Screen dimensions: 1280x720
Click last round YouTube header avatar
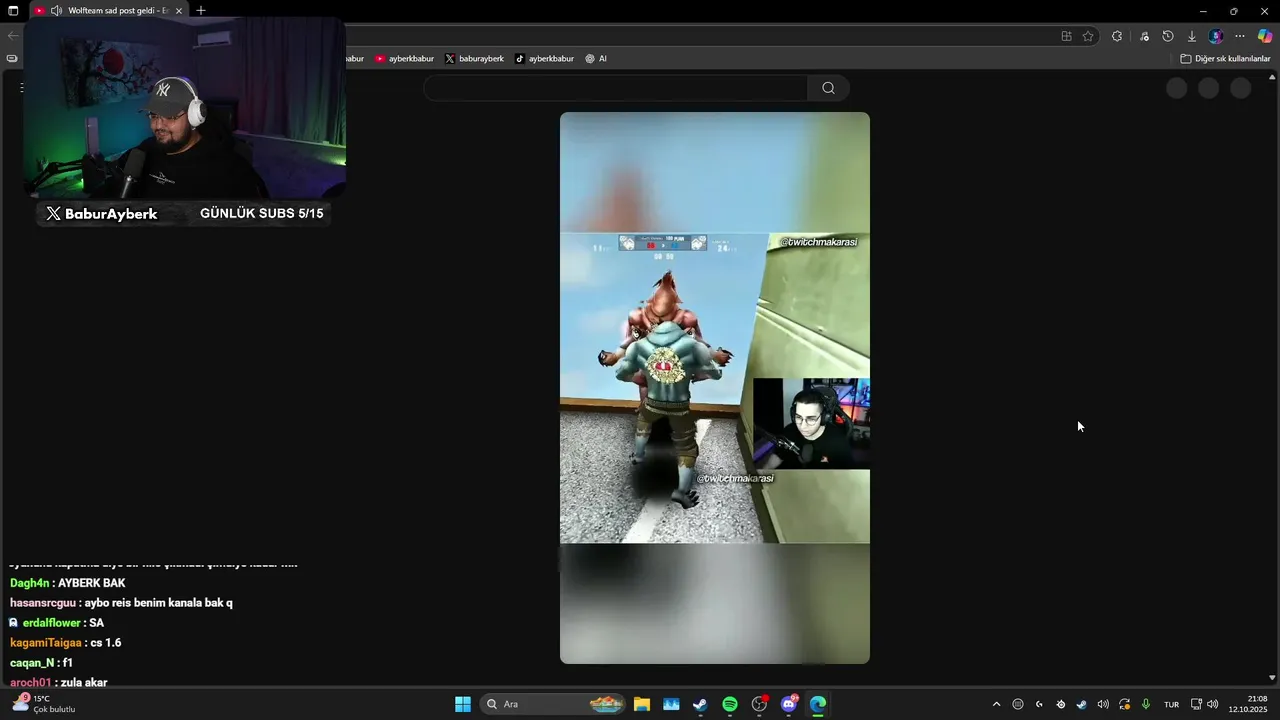tap(1241, 88)
